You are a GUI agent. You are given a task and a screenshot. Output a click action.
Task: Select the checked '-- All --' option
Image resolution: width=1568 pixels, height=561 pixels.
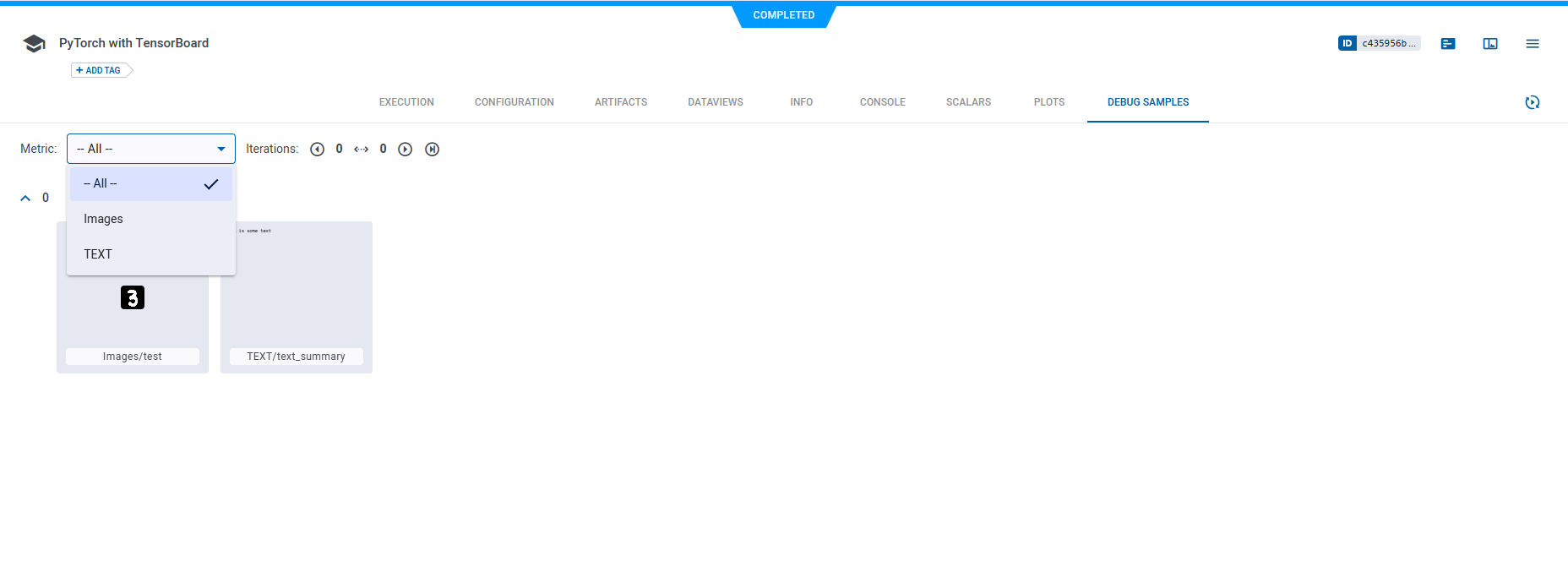[x=150, y=184]
